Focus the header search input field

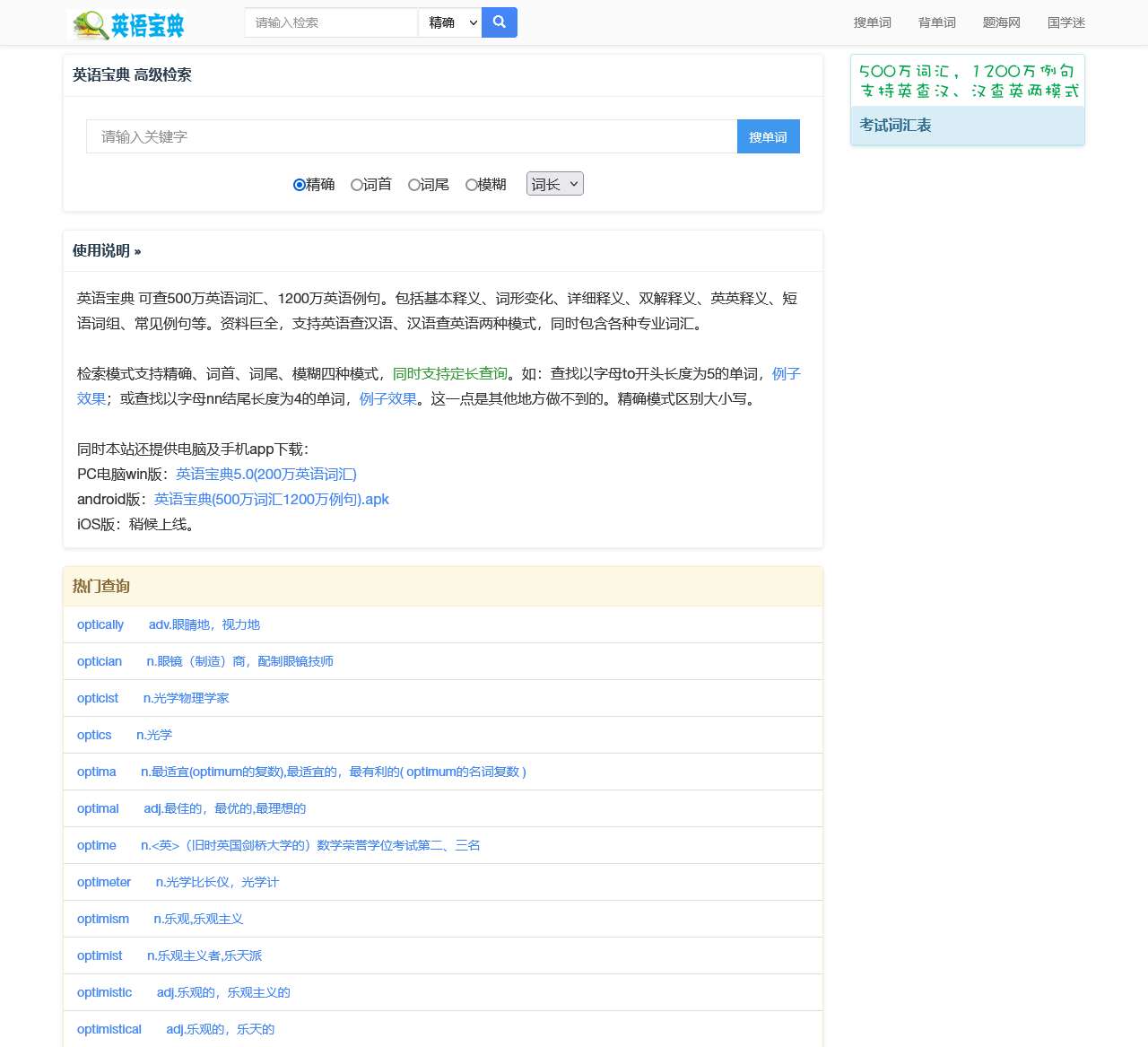coord(331,22)
